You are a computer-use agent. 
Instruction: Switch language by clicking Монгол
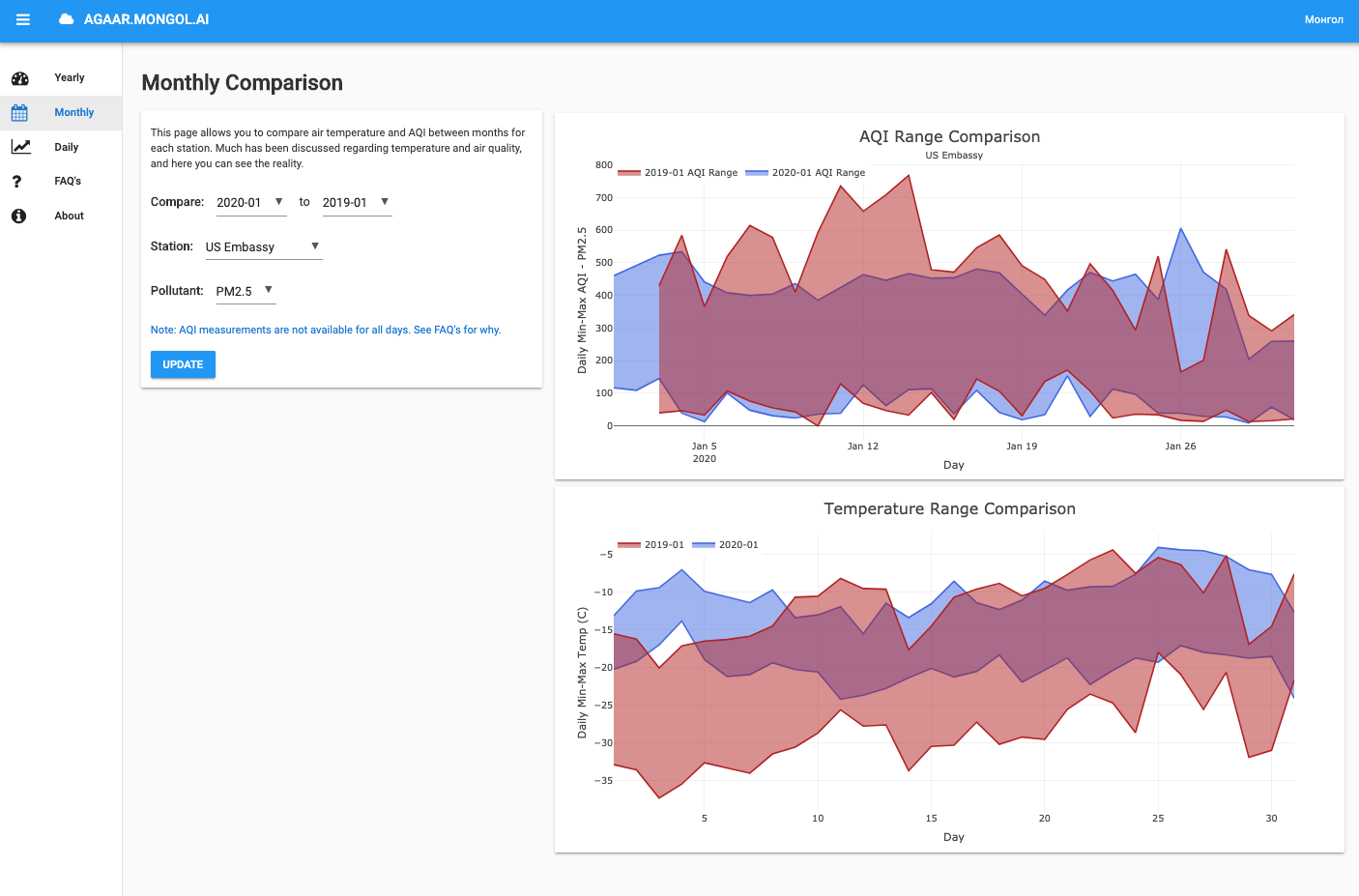[x=1324, y=19]
